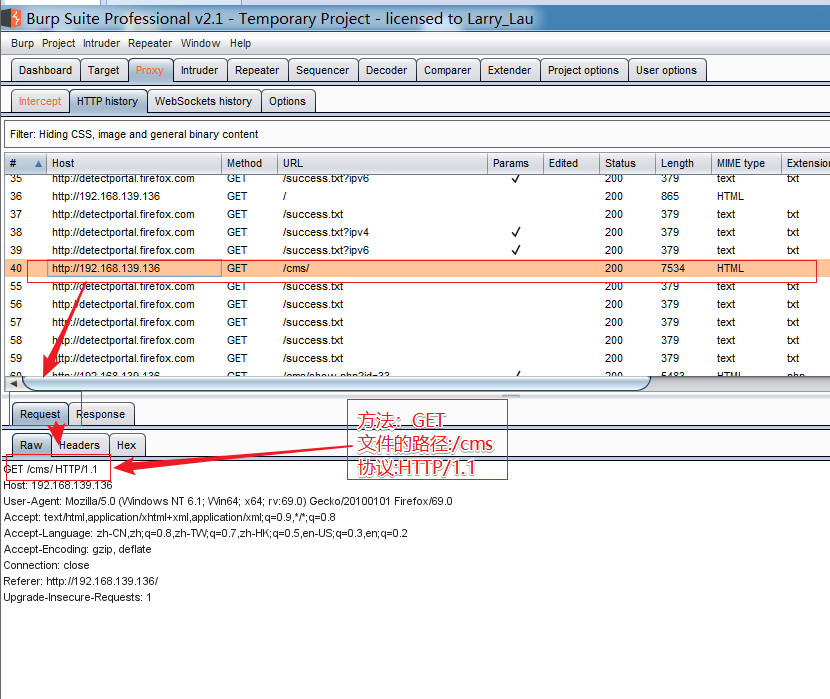This screenshot has width=830, height=699.
Task: Click the left scroll arrow of history table
Action: [x=14, y=383]
